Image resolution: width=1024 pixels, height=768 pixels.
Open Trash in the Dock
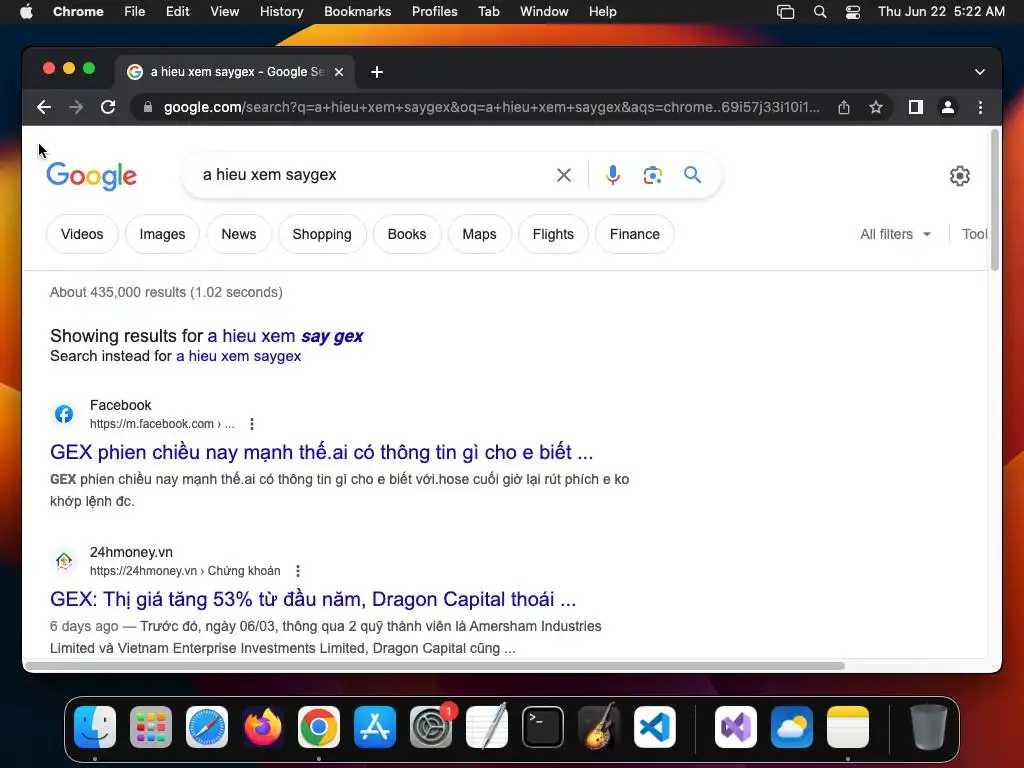(929, 727)
